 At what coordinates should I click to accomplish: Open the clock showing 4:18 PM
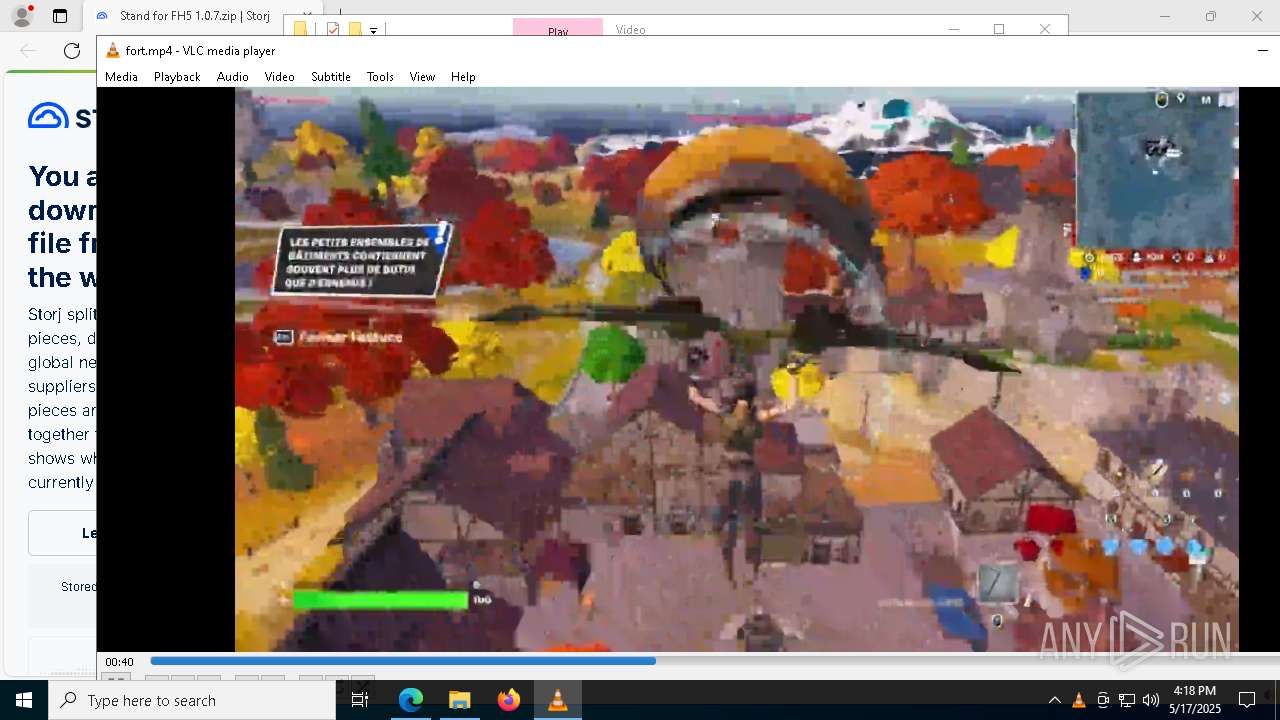click(x=1195, y=700)
